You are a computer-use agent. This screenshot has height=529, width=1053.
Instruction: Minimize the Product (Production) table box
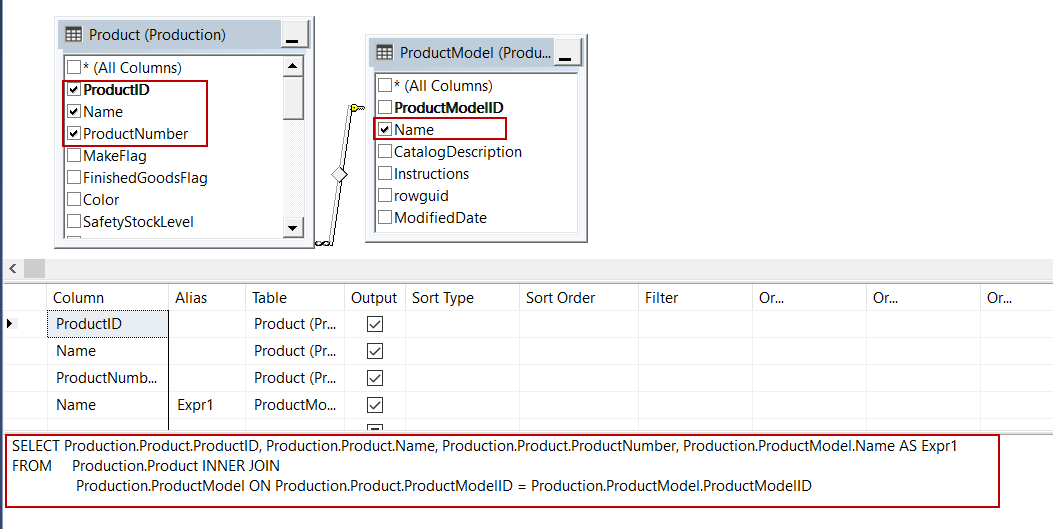click(x=292, y=36)
